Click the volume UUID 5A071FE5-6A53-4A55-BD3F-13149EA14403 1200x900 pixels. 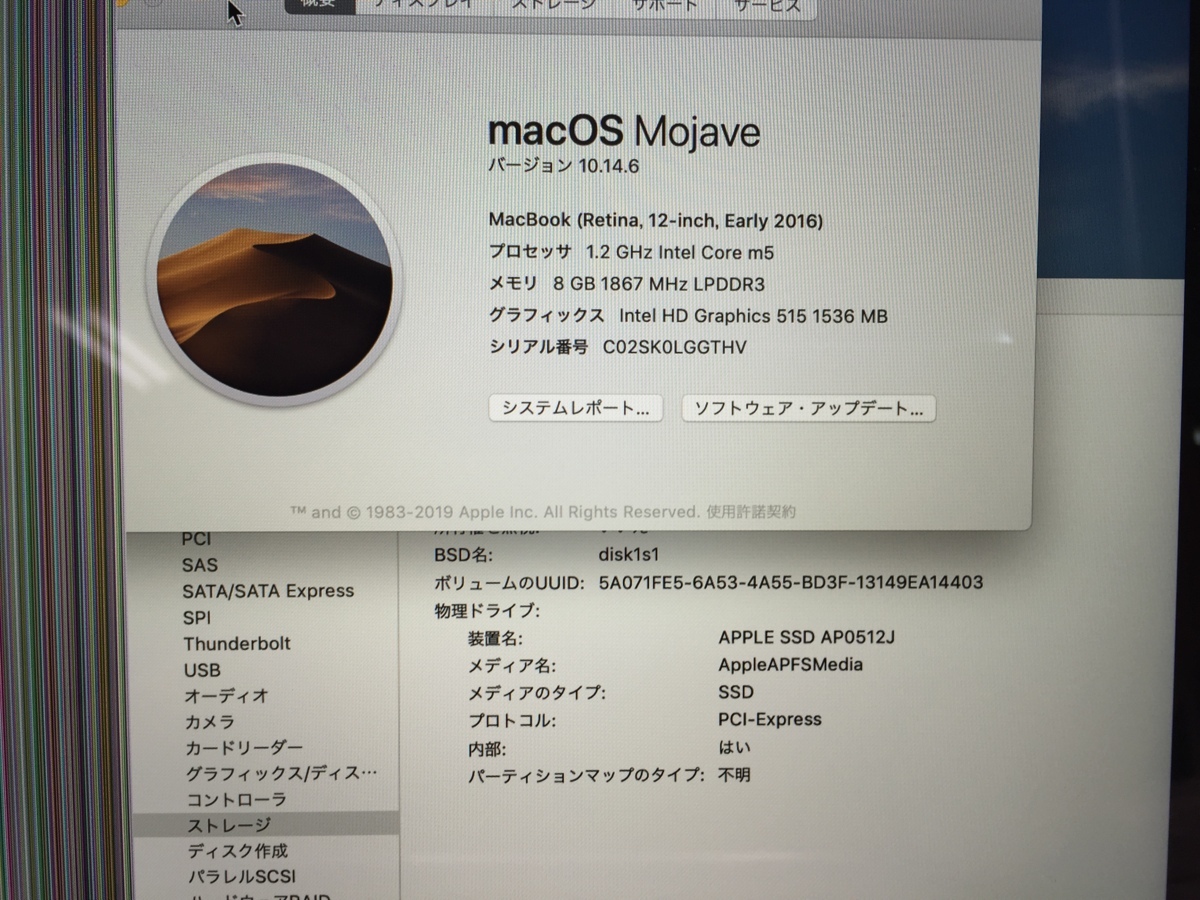click(x=791, y=582)
